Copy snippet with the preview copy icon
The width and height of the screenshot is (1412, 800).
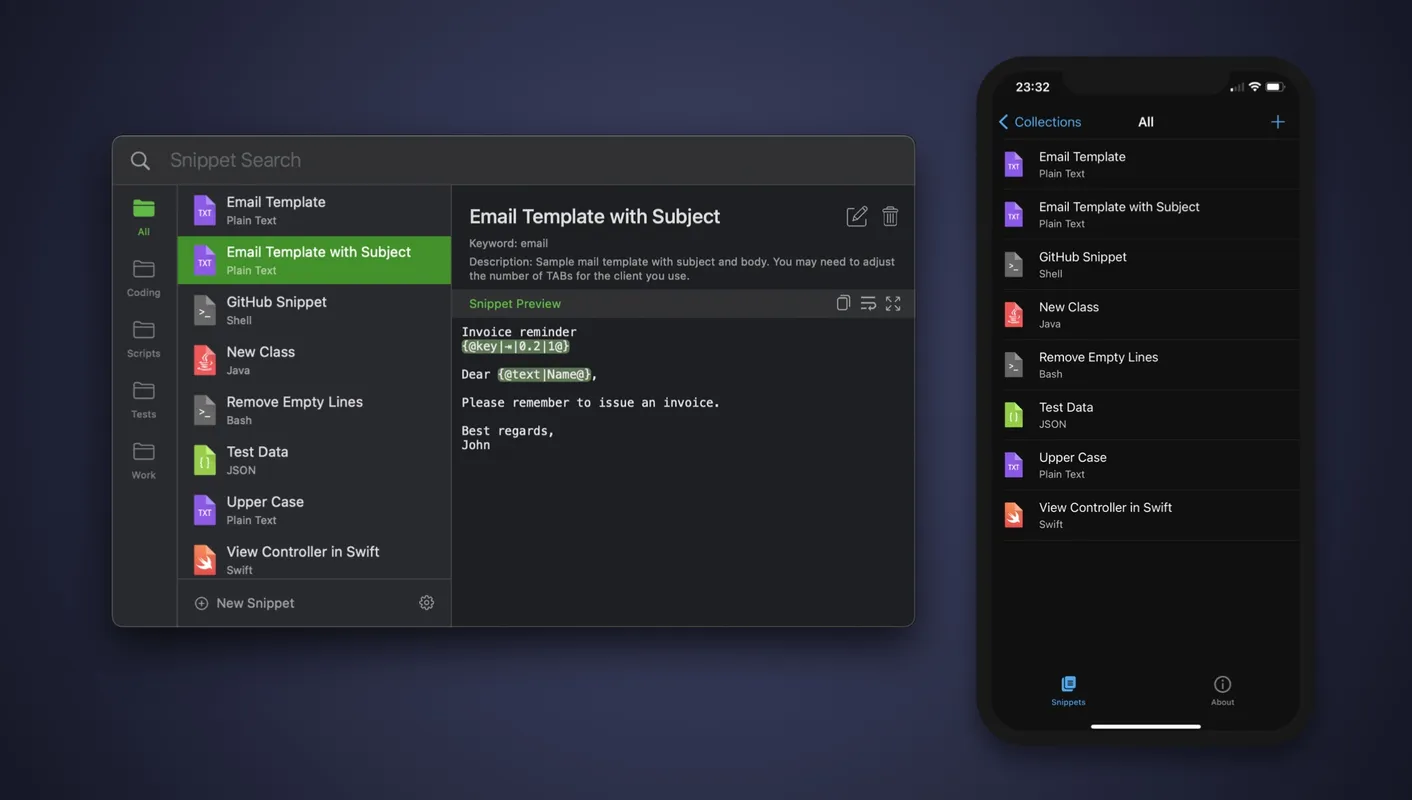[x=843, y=303]
